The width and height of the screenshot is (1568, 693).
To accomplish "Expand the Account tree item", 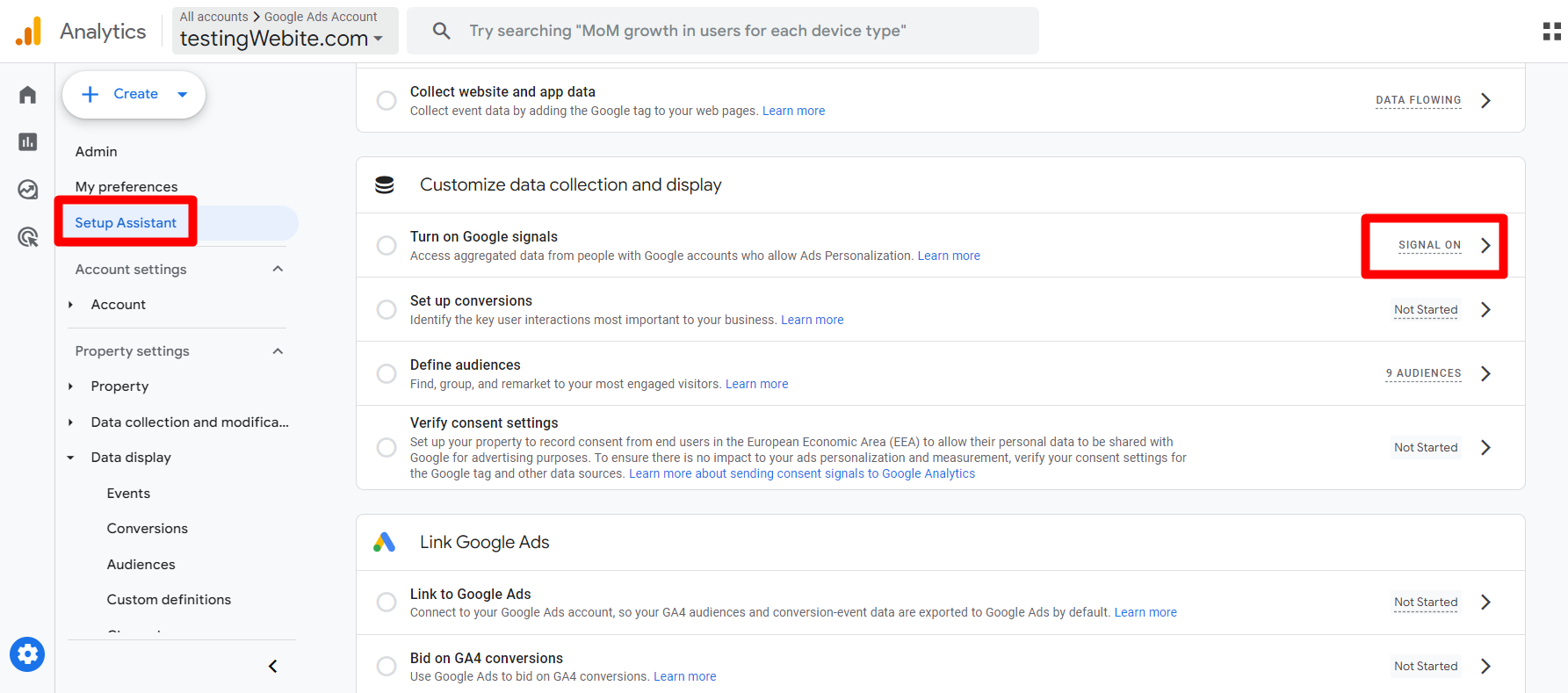I will [x=70, y=305].
